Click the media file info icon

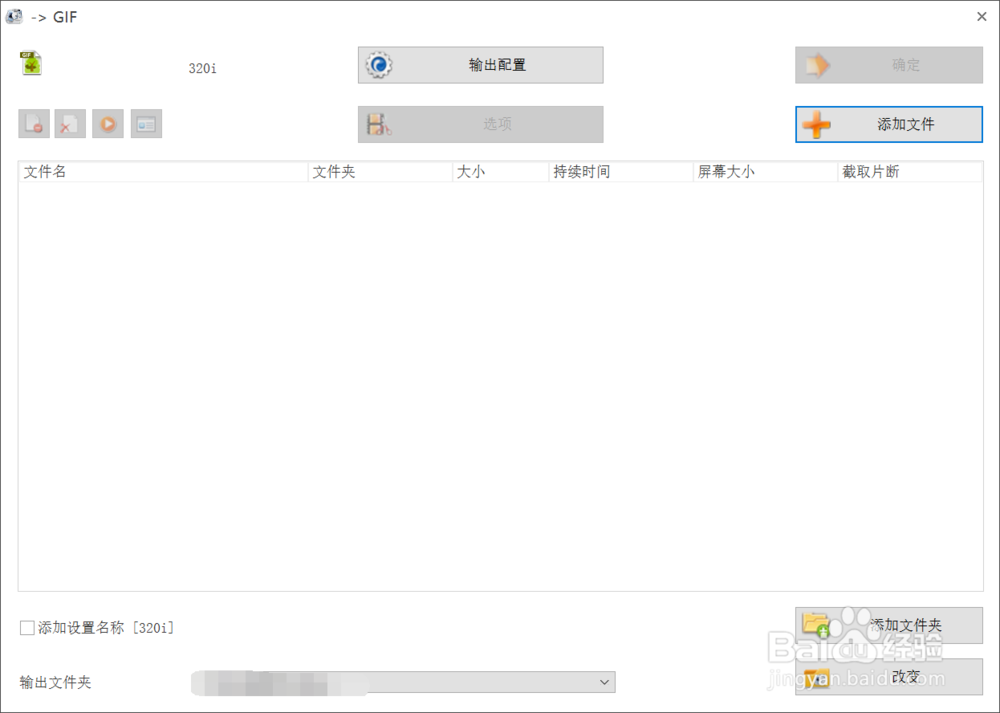pyautogui.click(x=146, y=124)
